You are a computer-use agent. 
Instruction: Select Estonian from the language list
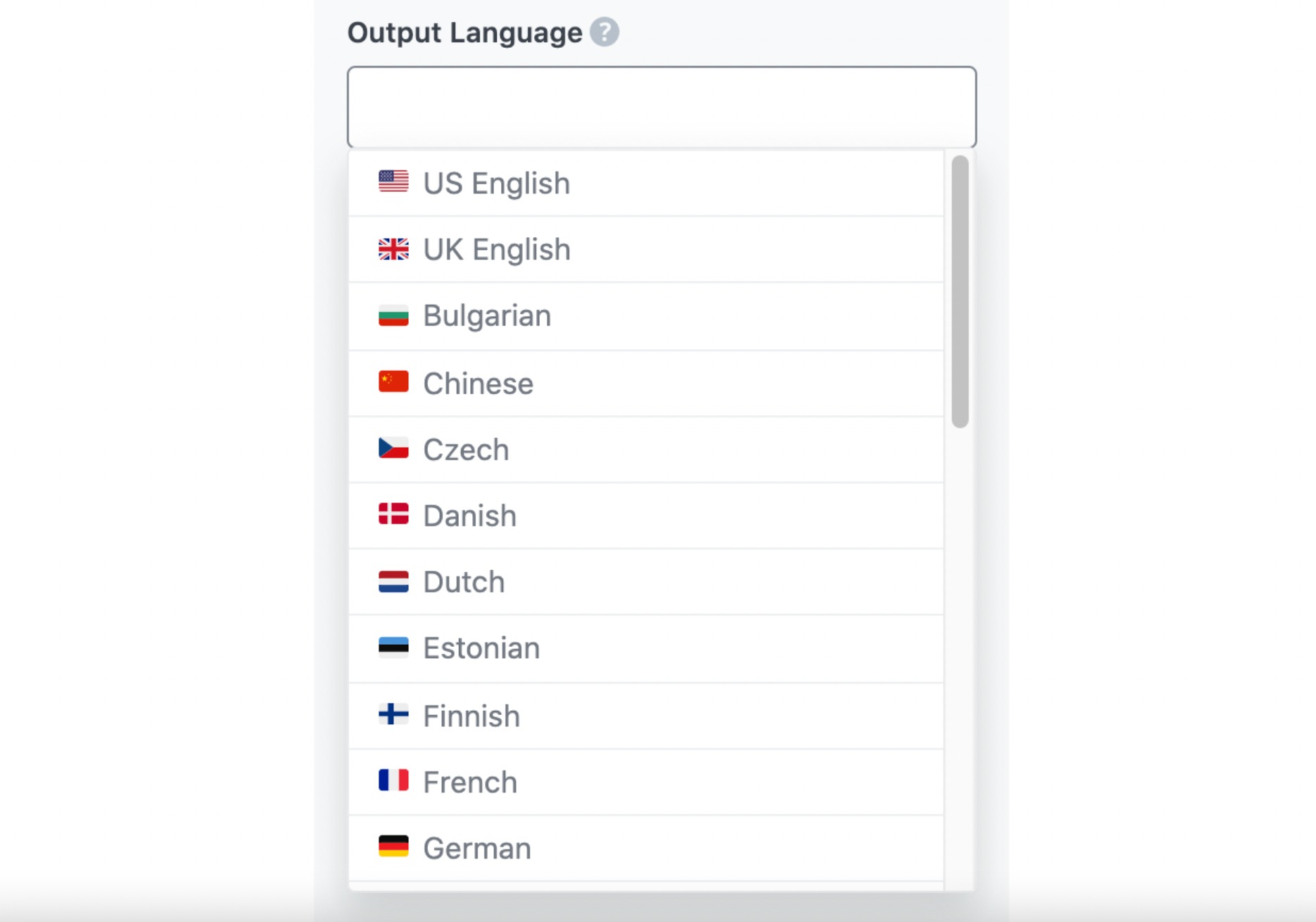(x=481, y=648)
